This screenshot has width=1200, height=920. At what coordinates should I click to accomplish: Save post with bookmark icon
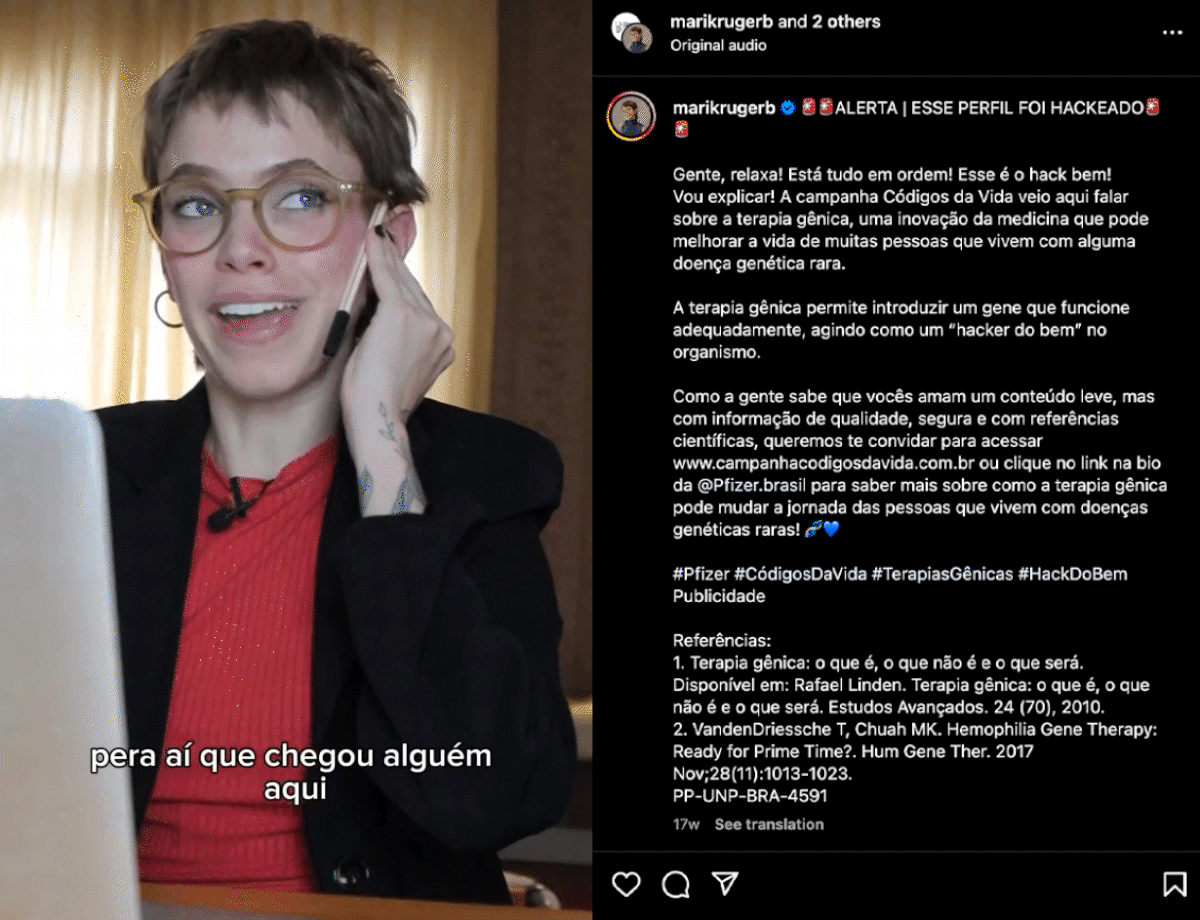(1174, 884)
